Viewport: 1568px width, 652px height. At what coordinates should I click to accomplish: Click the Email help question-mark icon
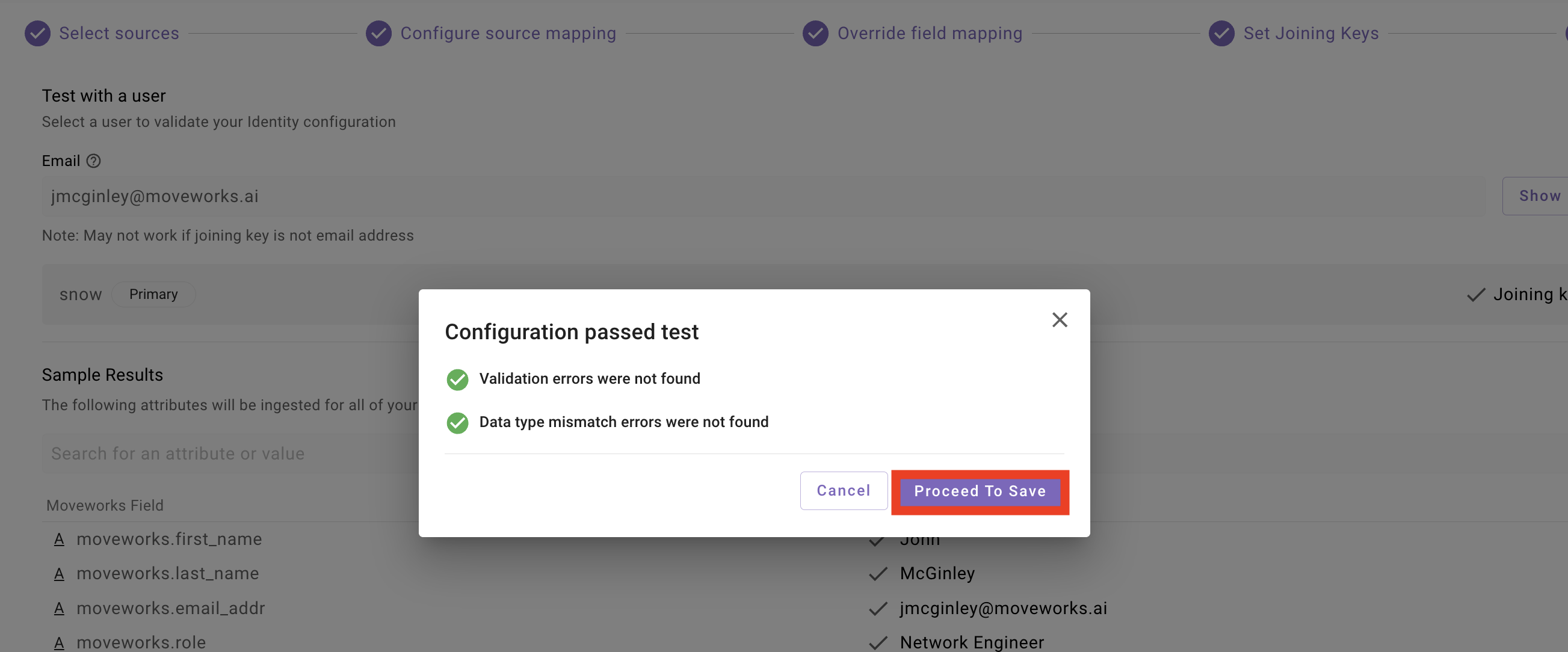(x=93, y=161)
